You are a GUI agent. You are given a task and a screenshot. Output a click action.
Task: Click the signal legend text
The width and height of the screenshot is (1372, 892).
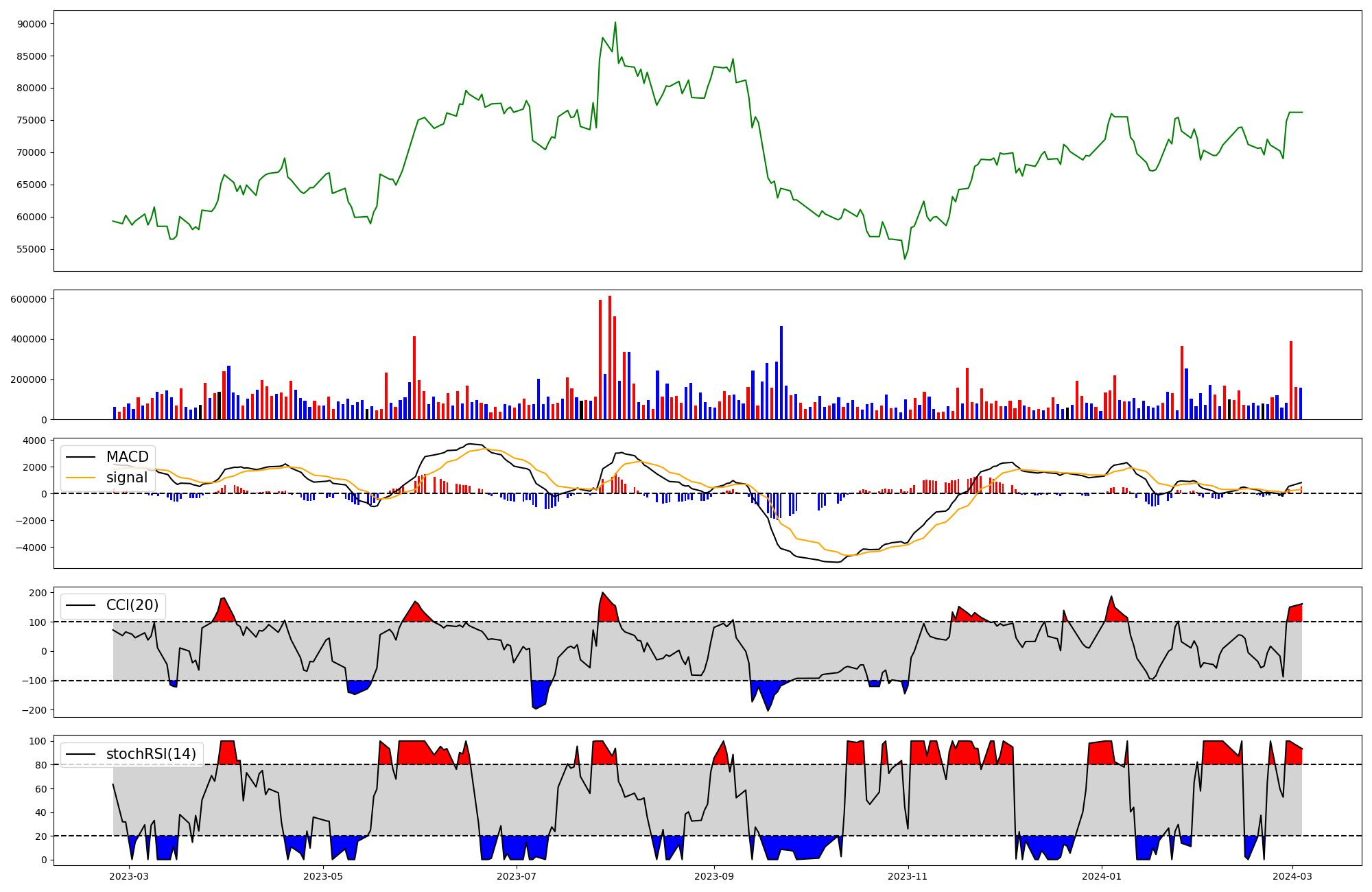click(x=127, y=478)
